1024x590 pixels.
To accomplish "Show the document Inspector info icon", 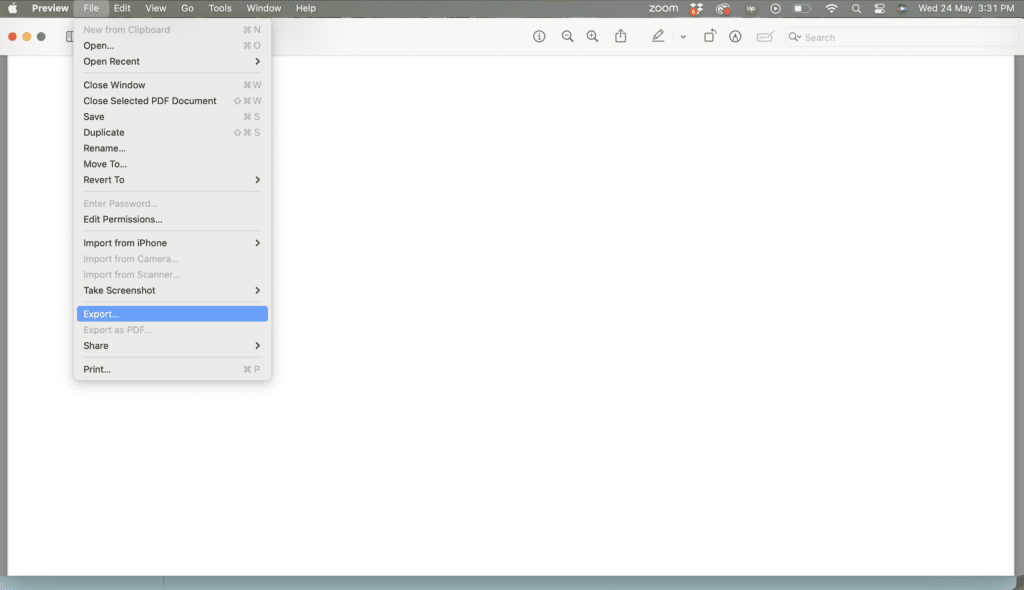I will tap(540, 36).
